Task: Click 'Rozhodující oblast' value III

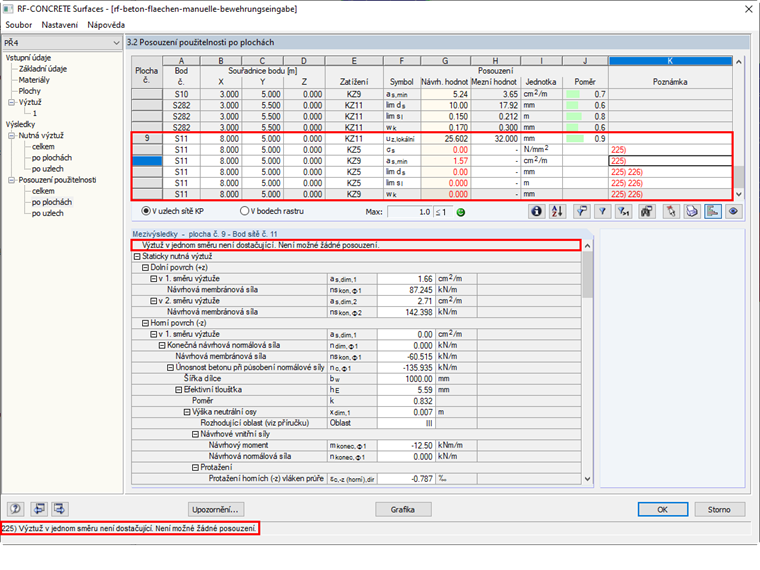Action: click(407, 423)
